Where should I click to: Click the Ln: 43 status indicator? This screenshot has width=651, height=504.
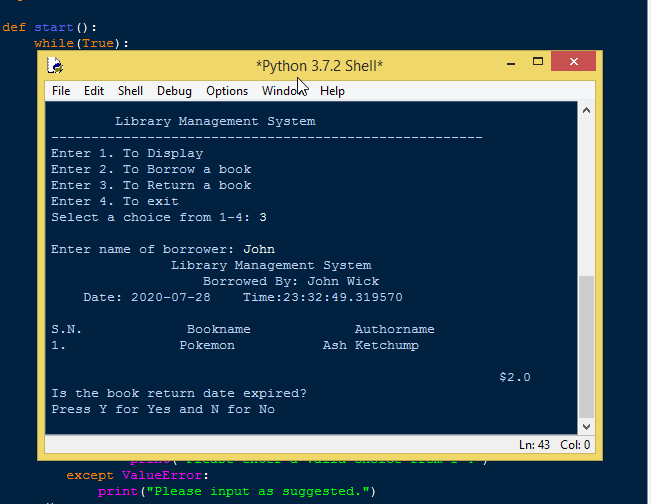pyautogui.click(x=534, y=445)
